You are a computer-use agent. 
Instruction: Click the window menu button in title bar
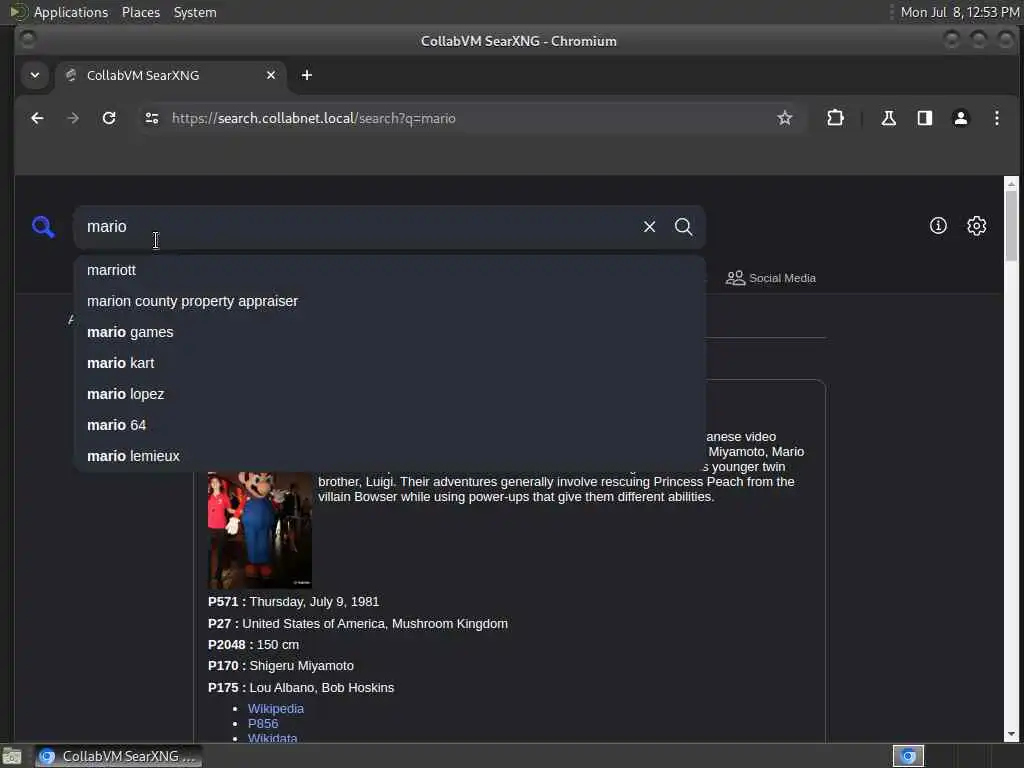pyautogui.click(x=27, y=40)
